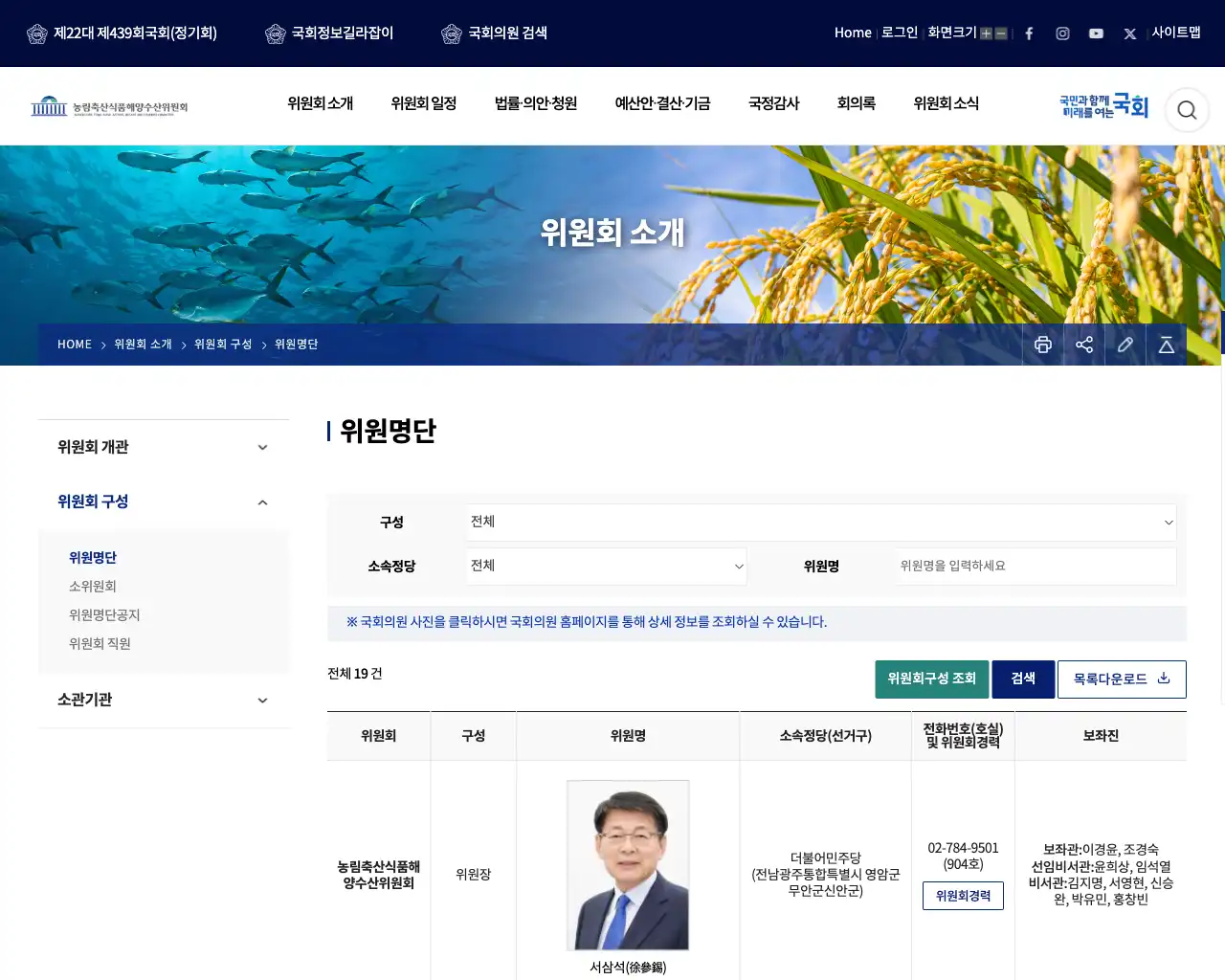This screenshot has height=980, width=1225.
Task: Select 위원명단공지 in the sidebar
Action: coord(104,615)
